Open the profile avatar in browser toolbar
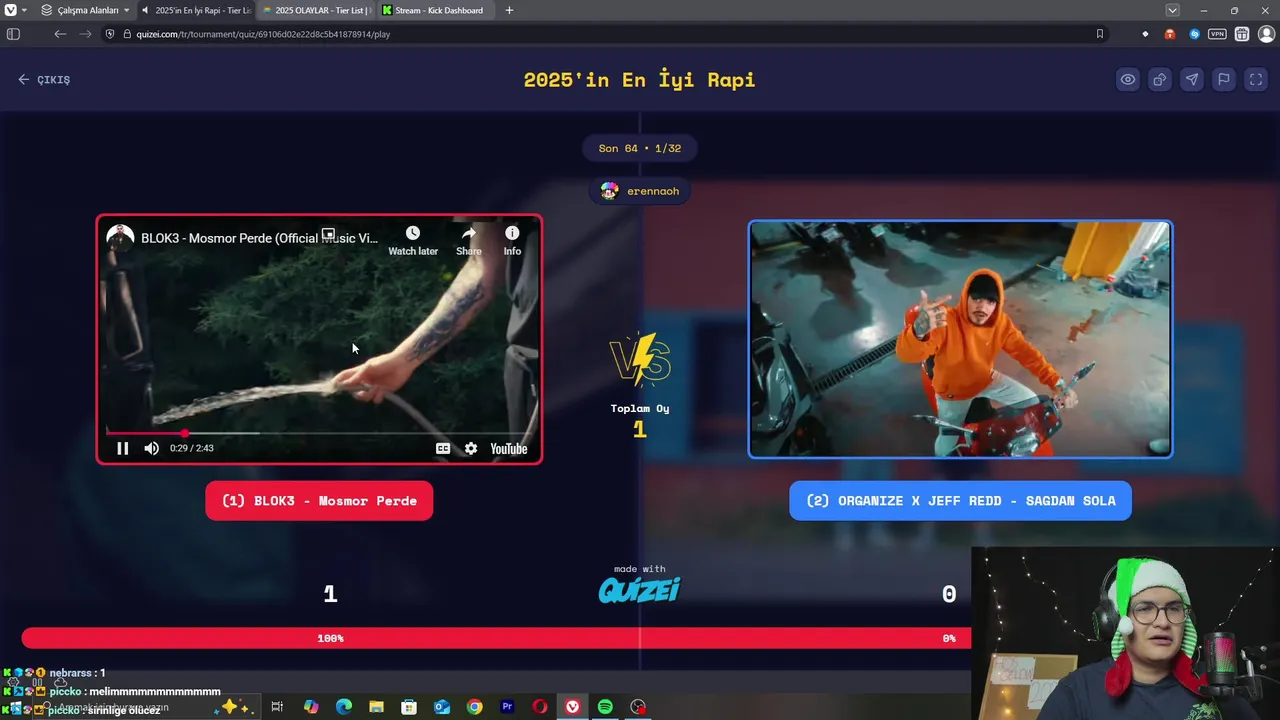 pos(1266,34)
